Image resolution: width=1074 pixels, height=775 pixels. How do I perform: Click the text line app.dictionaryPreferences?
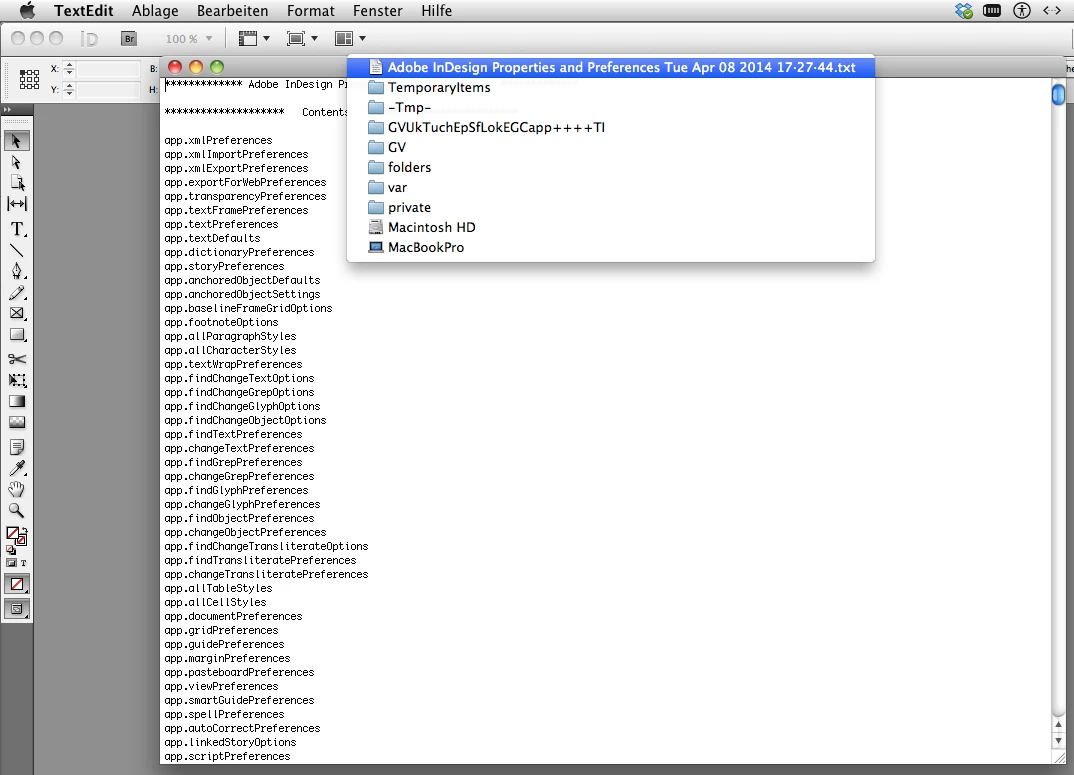pyautogui.click(x=239, y=252)
